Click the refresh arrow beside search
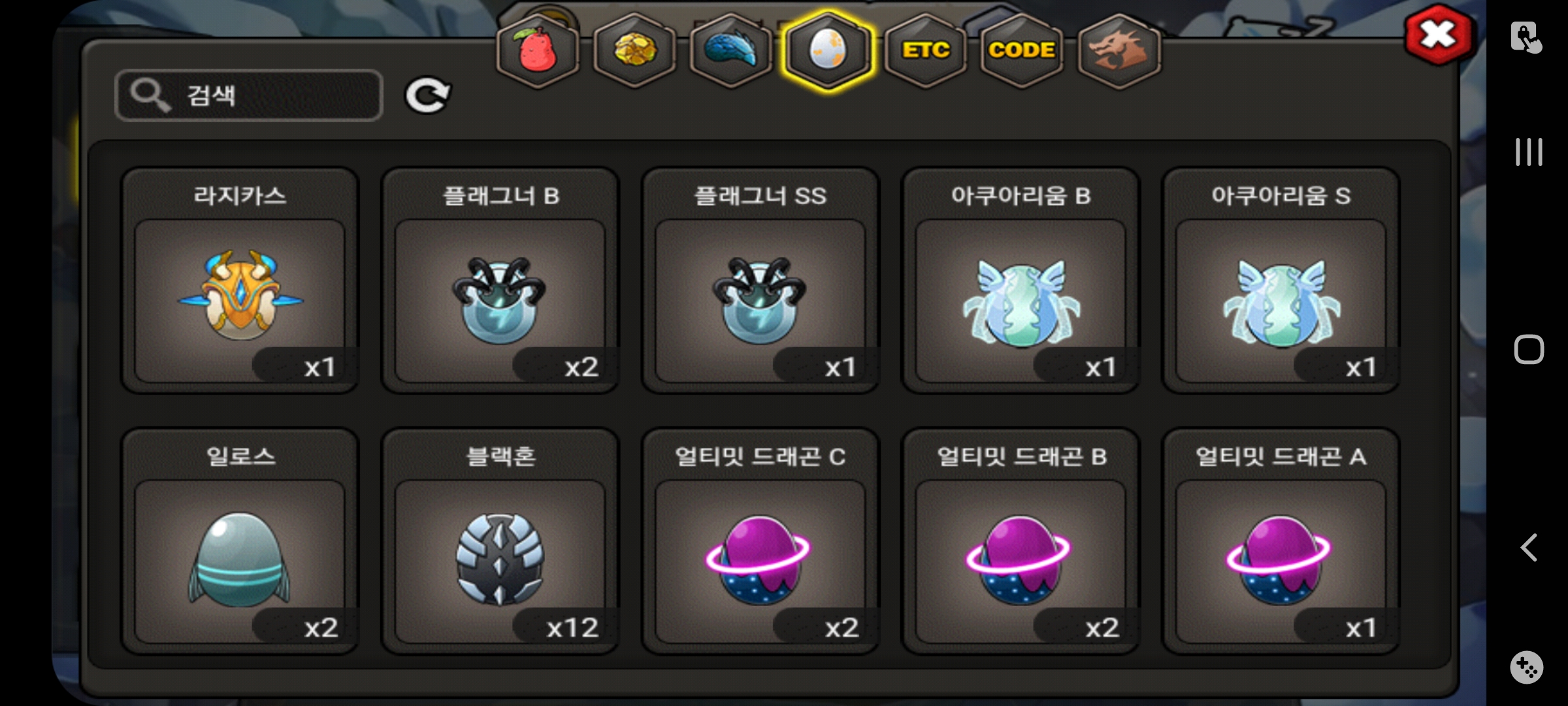 [x=428, y=95]
